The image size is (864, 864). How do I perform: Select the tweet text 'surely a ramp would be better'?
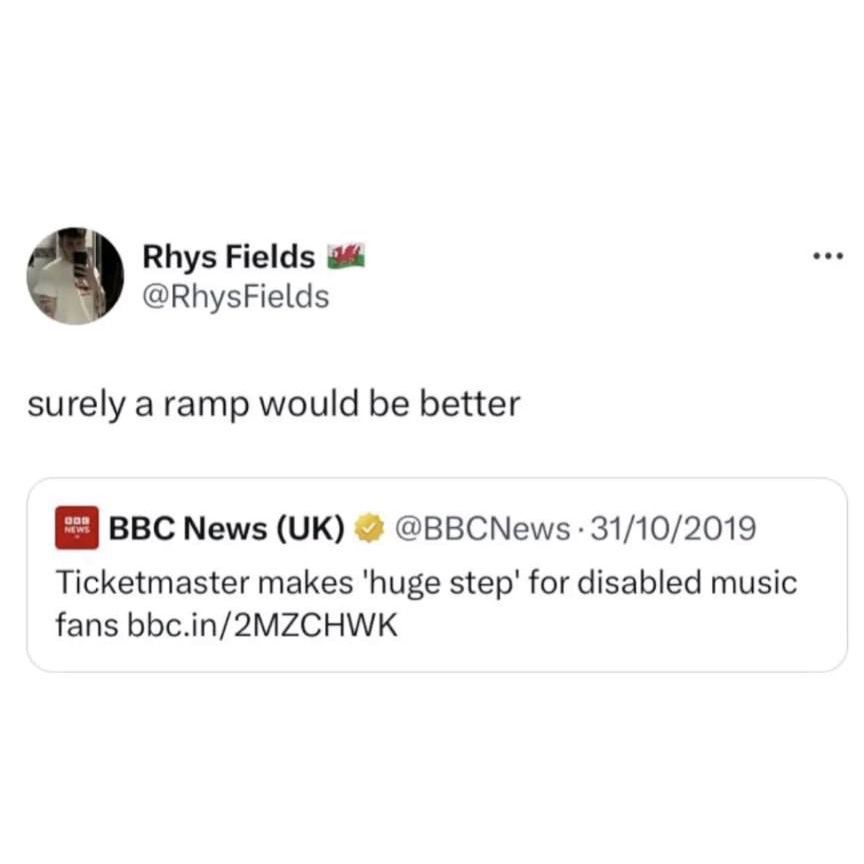click(x=274, y=404)
